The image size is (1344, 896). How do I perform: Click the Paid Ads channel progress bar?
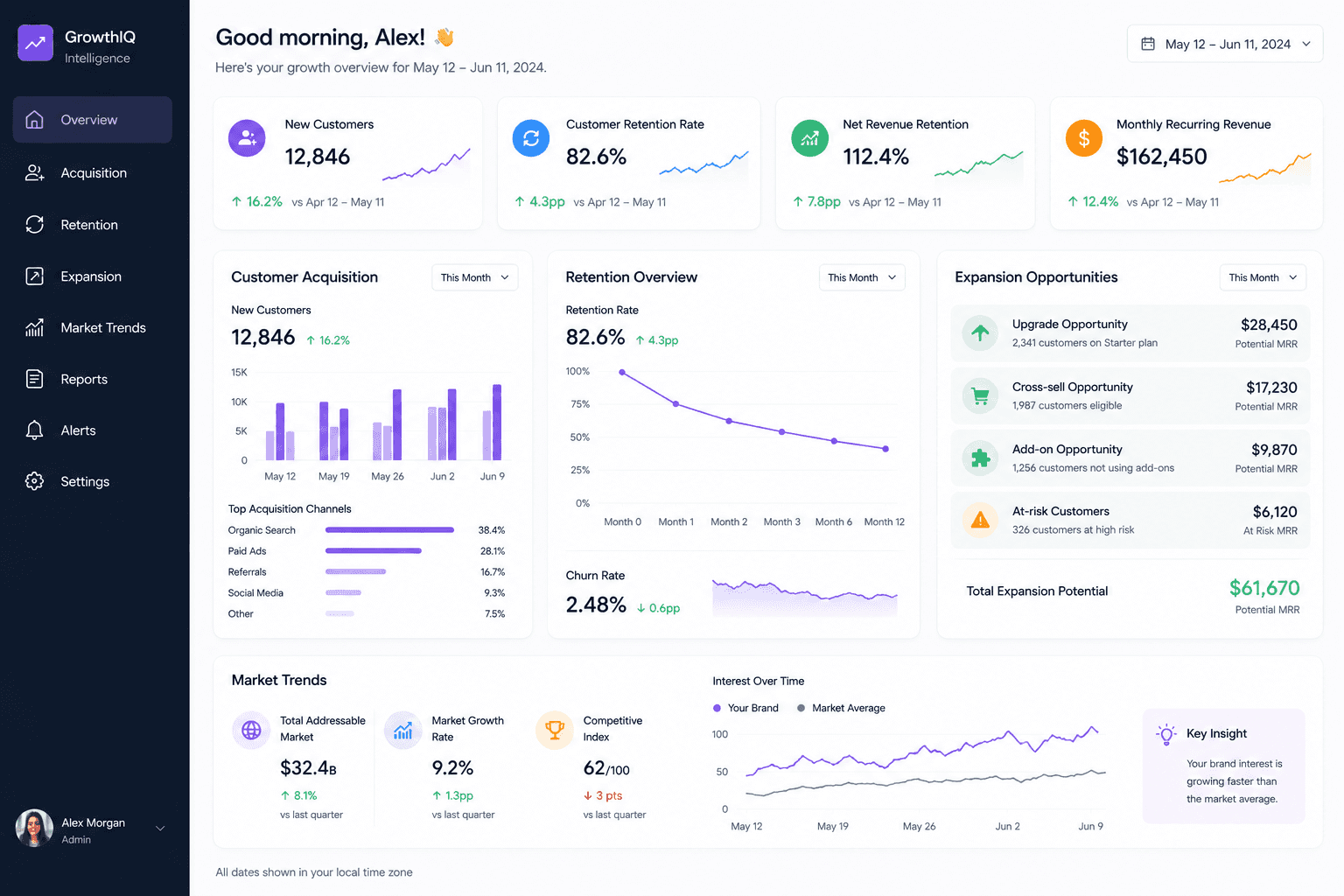pyautogui.click(x=374, y=551)
